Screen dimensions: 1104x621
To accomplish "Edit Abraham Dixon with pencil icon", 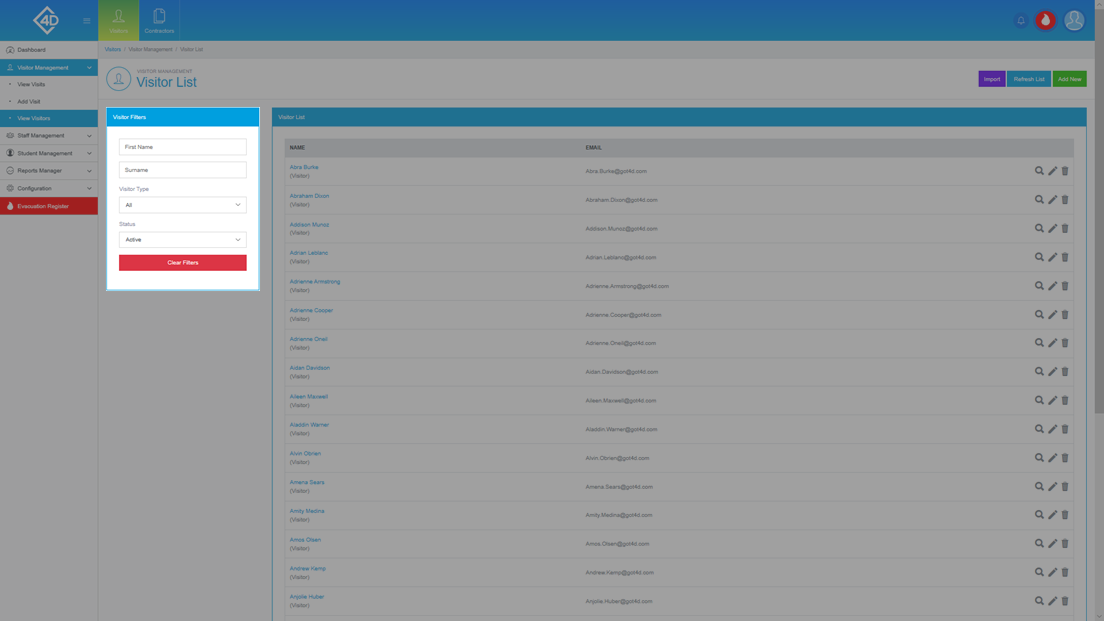I will [x=1052, y=200].
